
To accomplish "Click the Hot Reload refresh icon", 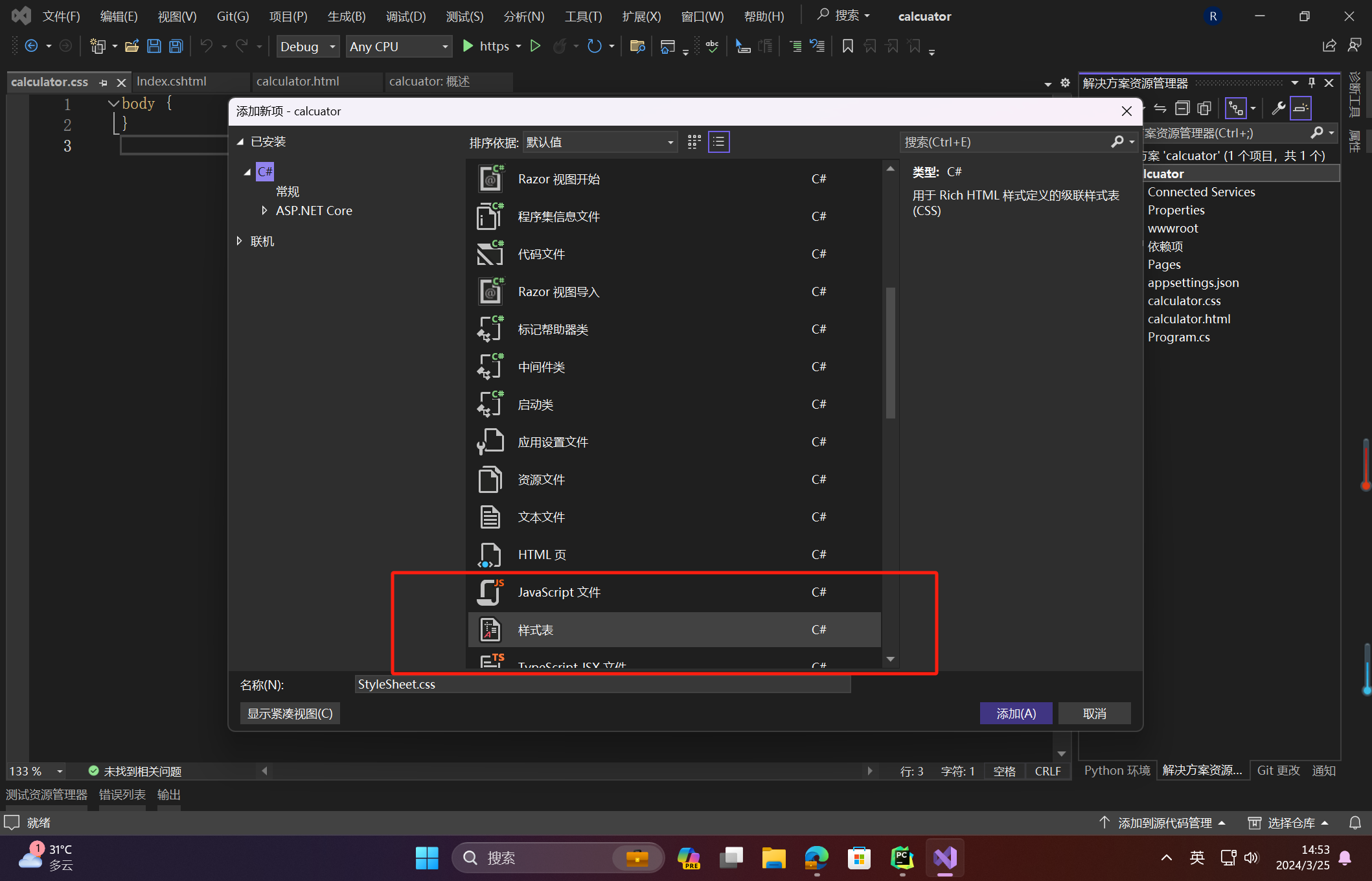I will [x=593, y=46].
